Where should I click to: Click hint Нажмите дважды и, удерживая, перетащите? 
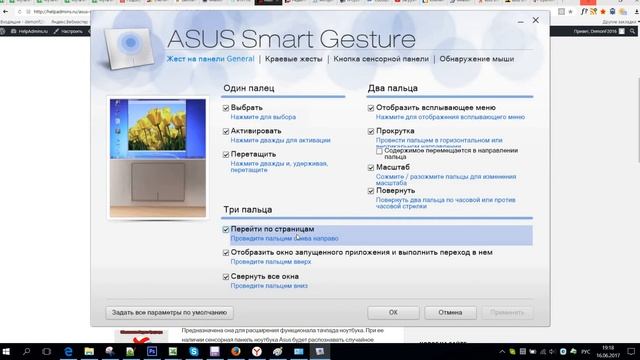[x=279, y=167]
